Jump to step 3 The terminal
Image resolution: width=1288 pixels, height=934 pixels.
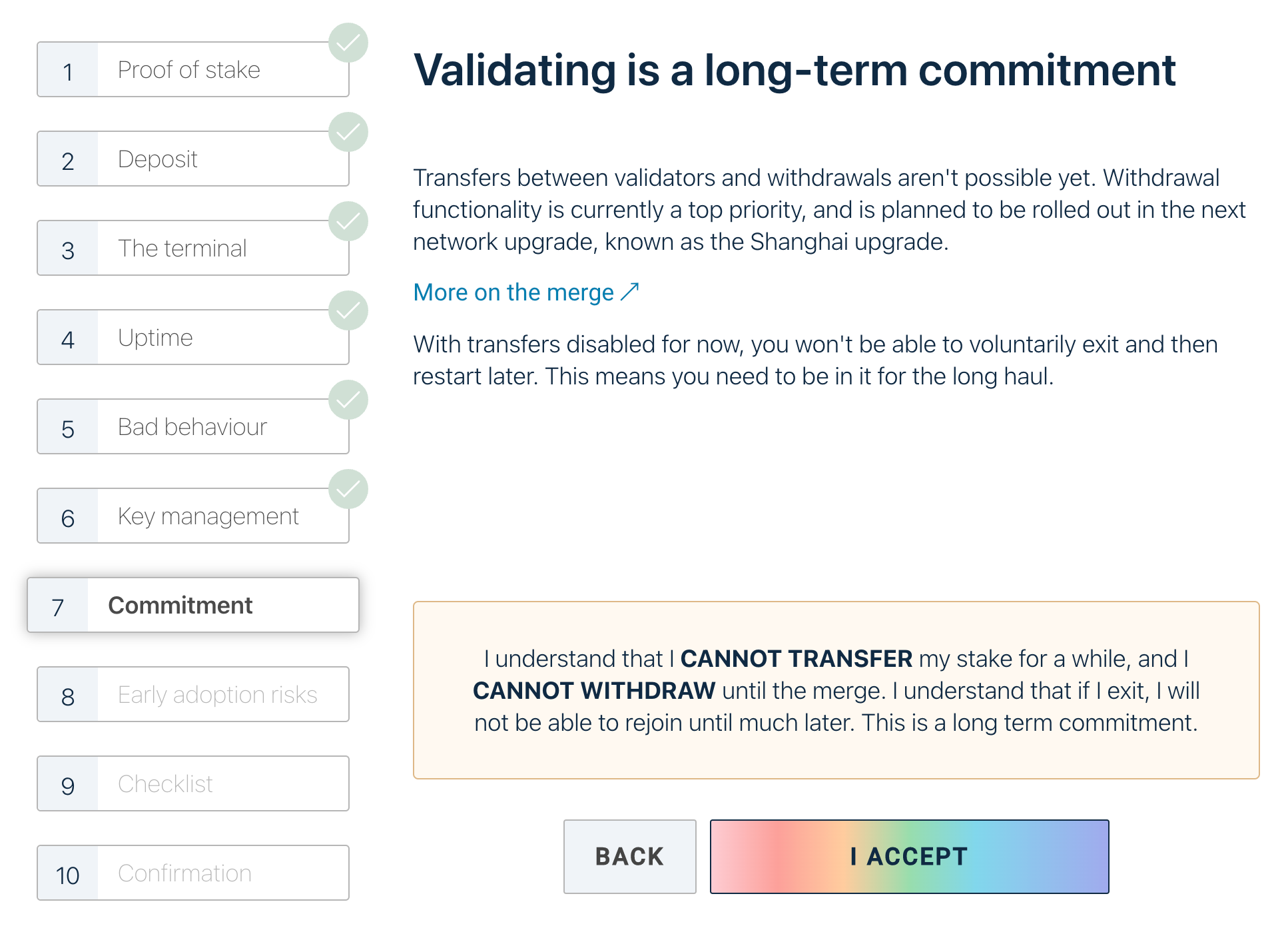192,248
